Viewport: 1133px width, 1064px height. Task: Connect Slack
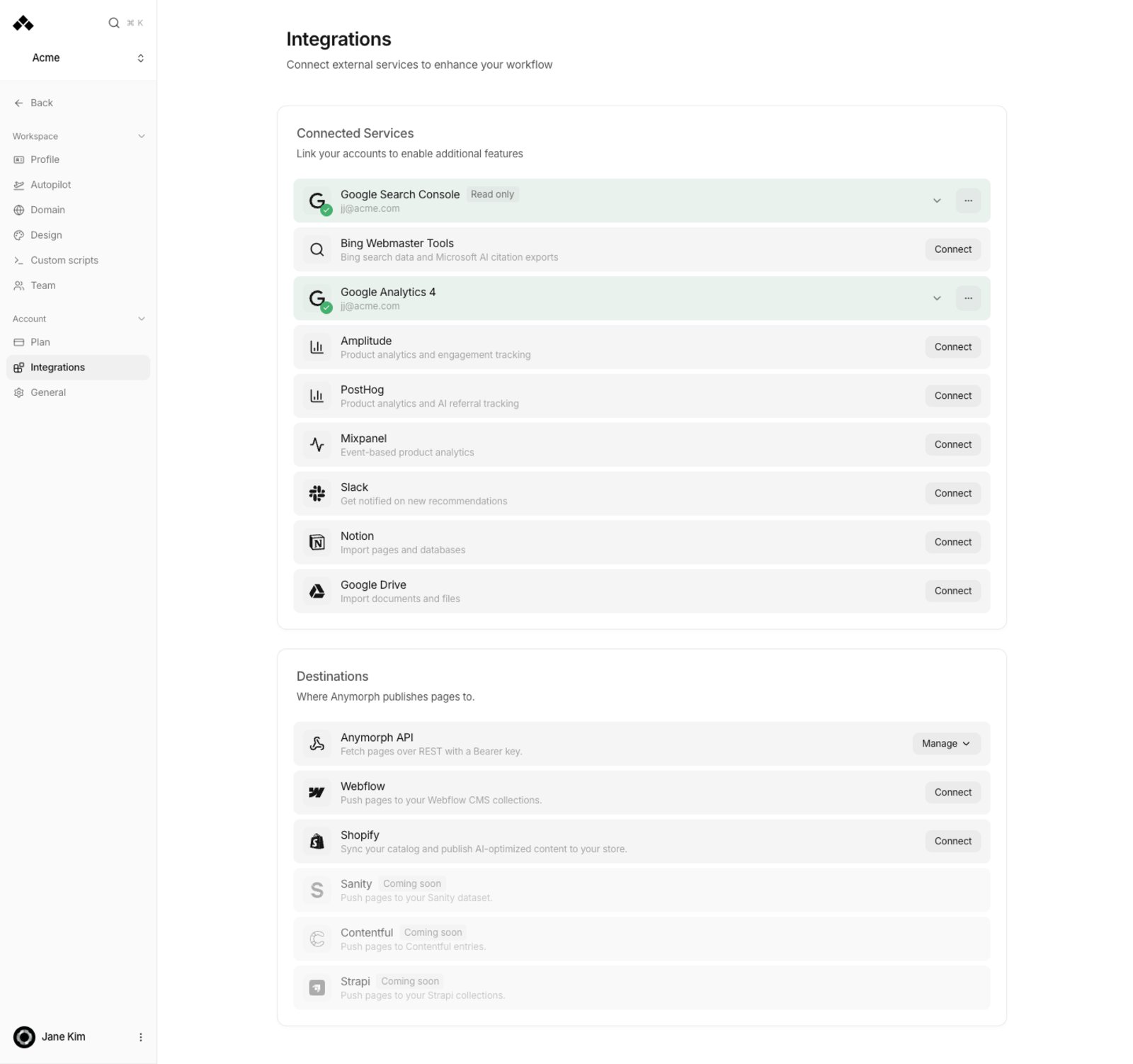pyautogui.click(x=952, y=494)
